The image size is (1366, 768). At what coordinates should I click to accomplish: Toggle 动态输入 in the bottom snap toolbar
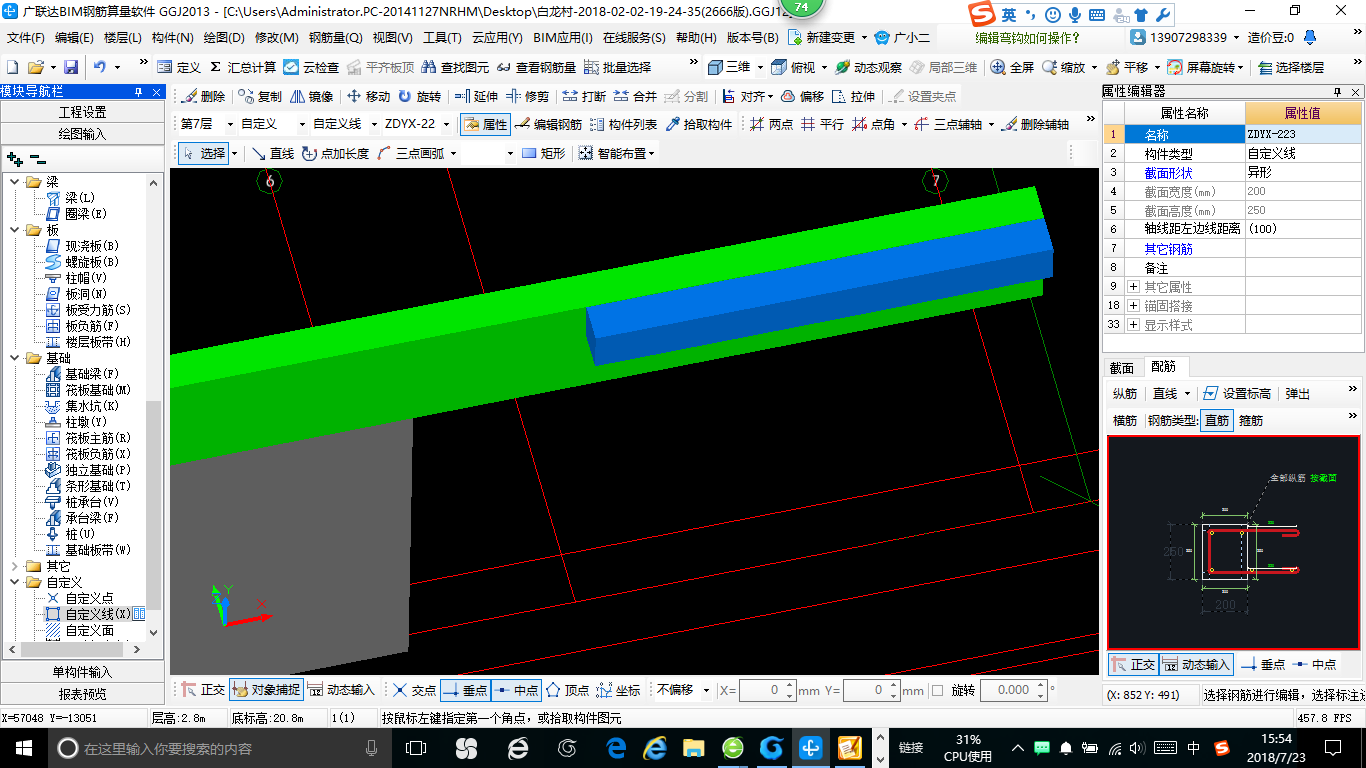[341, 690]
